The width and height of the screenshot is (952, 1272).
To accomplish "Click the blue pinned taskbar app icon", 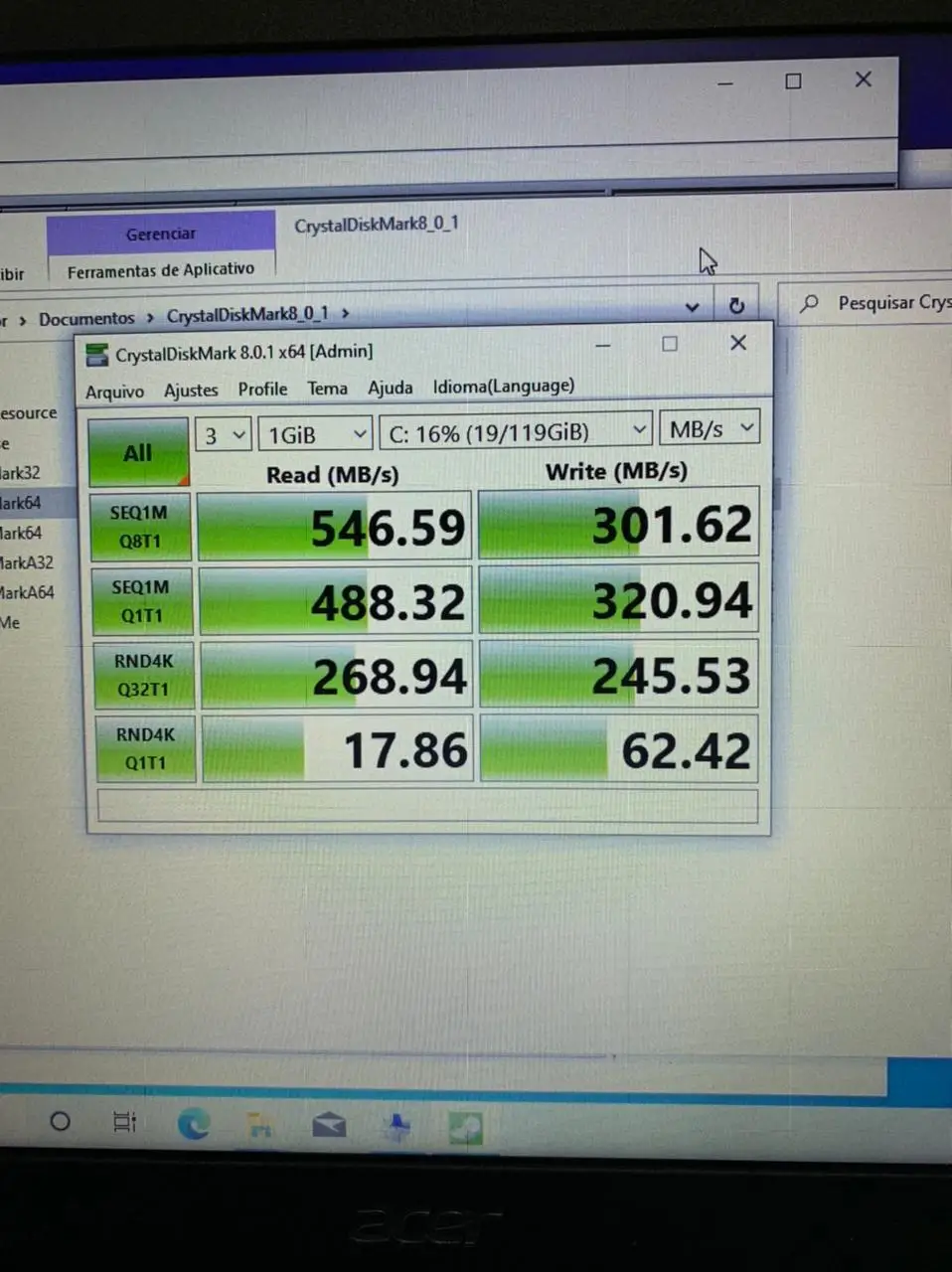I will [x=397, y=1127].
